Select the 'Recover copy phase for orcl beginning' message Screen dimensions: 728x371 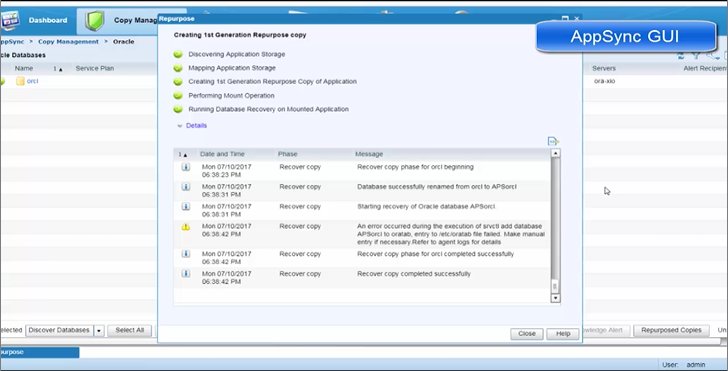(x=415, y=167)
